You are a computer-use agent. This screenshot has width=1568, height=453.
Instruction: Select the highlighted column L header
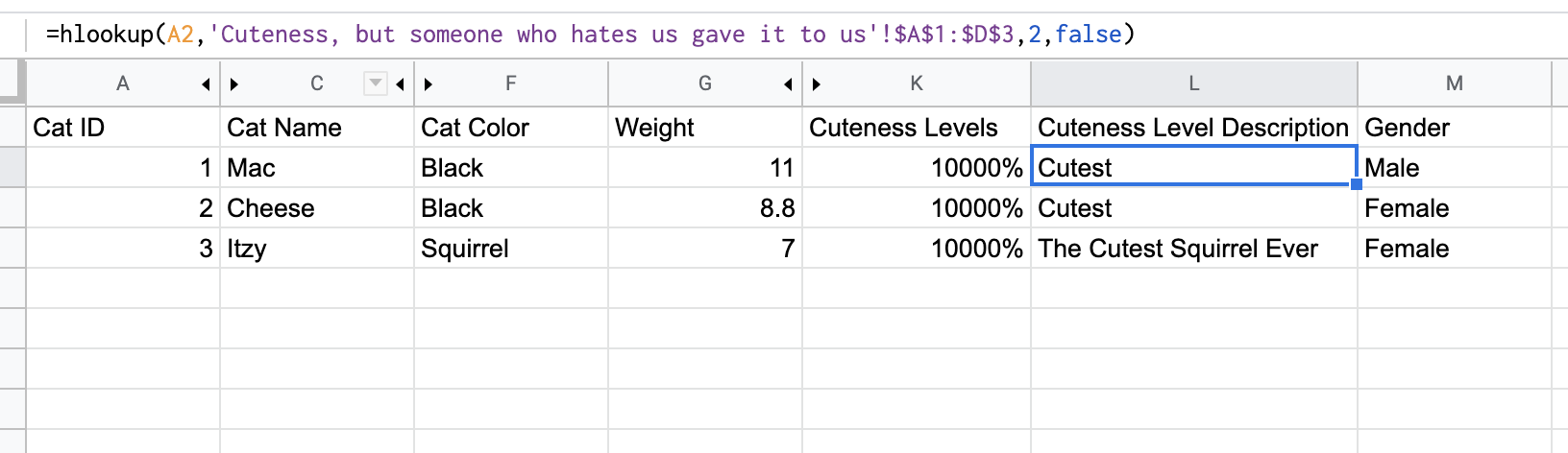(1194, 83)
